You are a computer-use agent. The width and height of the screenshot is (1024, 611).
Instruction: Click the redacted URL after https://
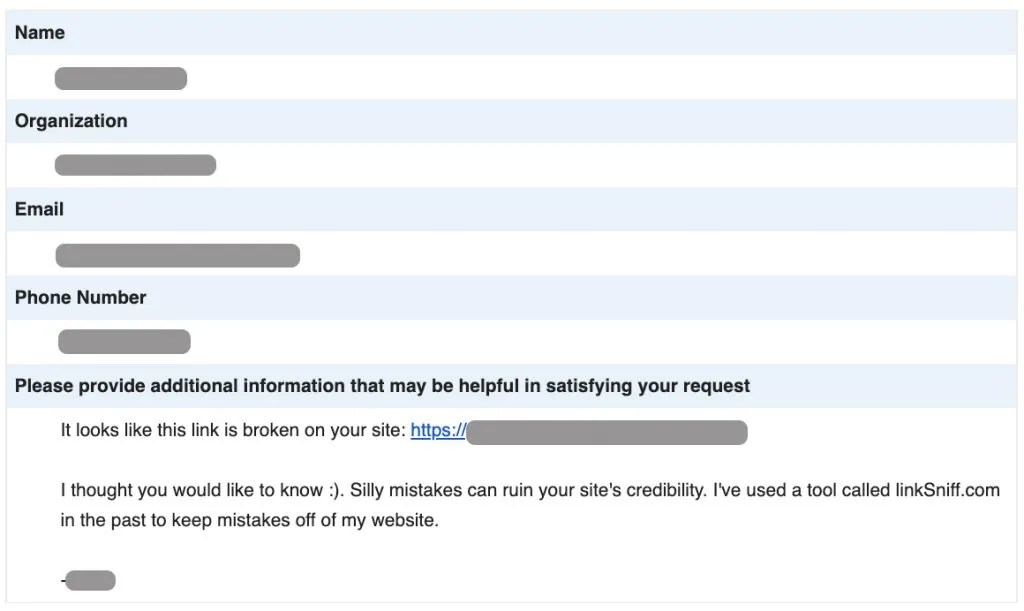(607, 432)
